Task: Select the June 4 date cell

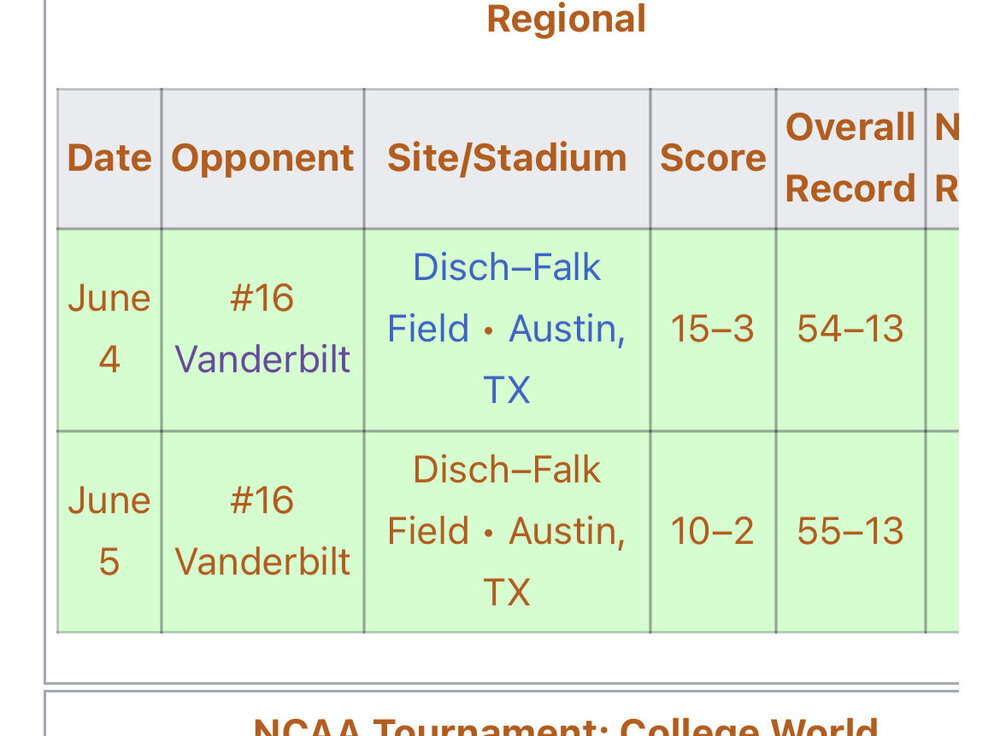Action: click(x=109, y=329)
